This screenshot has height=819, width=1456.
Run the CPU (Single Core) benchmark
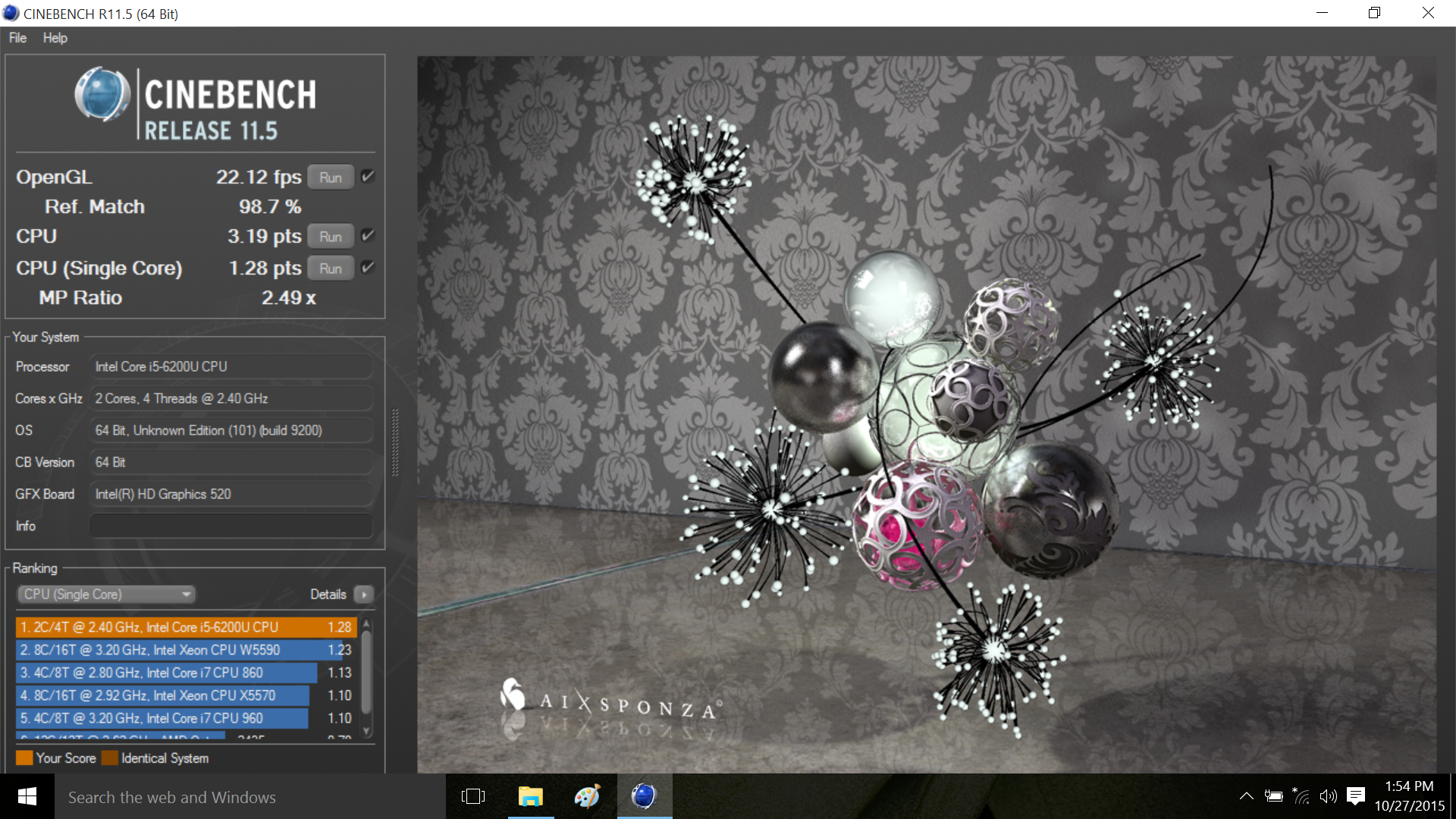click(x=331, y=268)
